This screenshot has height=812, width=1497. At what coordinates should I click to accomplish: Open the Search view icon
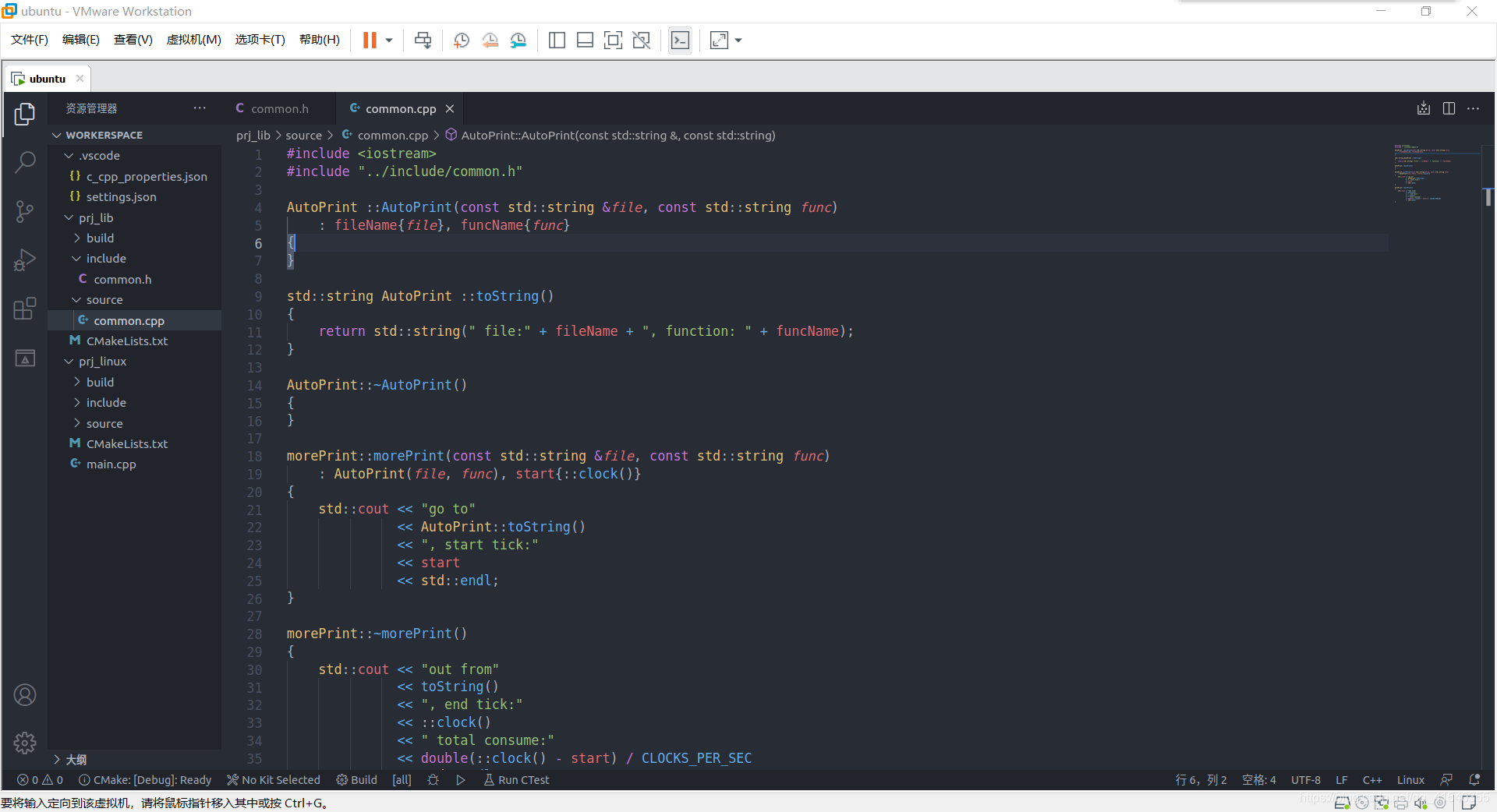[x=25, y=163]
